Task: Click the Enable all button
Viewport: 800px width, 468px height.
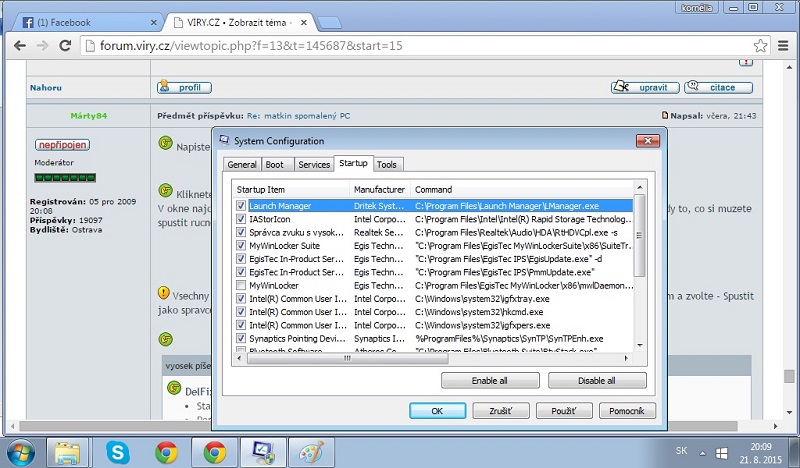Action: pyautogui.click(x=489, y=381)
